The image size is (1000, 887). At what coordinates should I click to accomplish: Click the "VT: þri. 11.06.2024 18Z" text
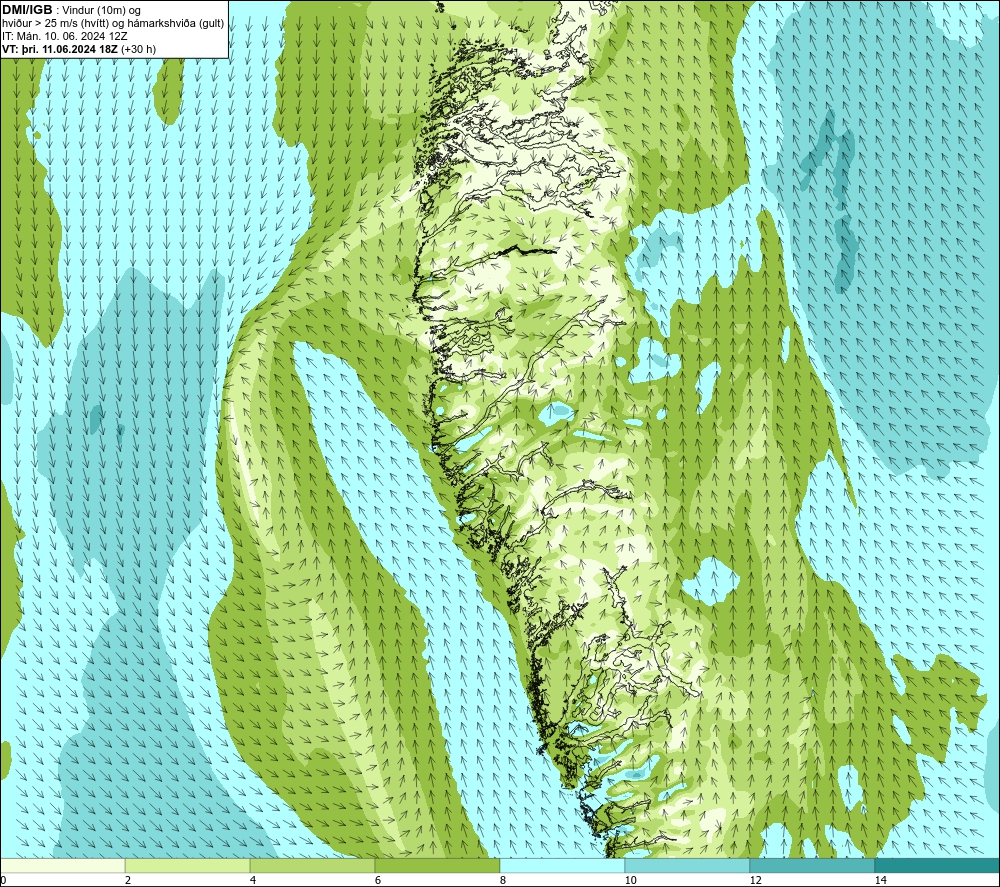pyautogui.click(x=60, y=48)
